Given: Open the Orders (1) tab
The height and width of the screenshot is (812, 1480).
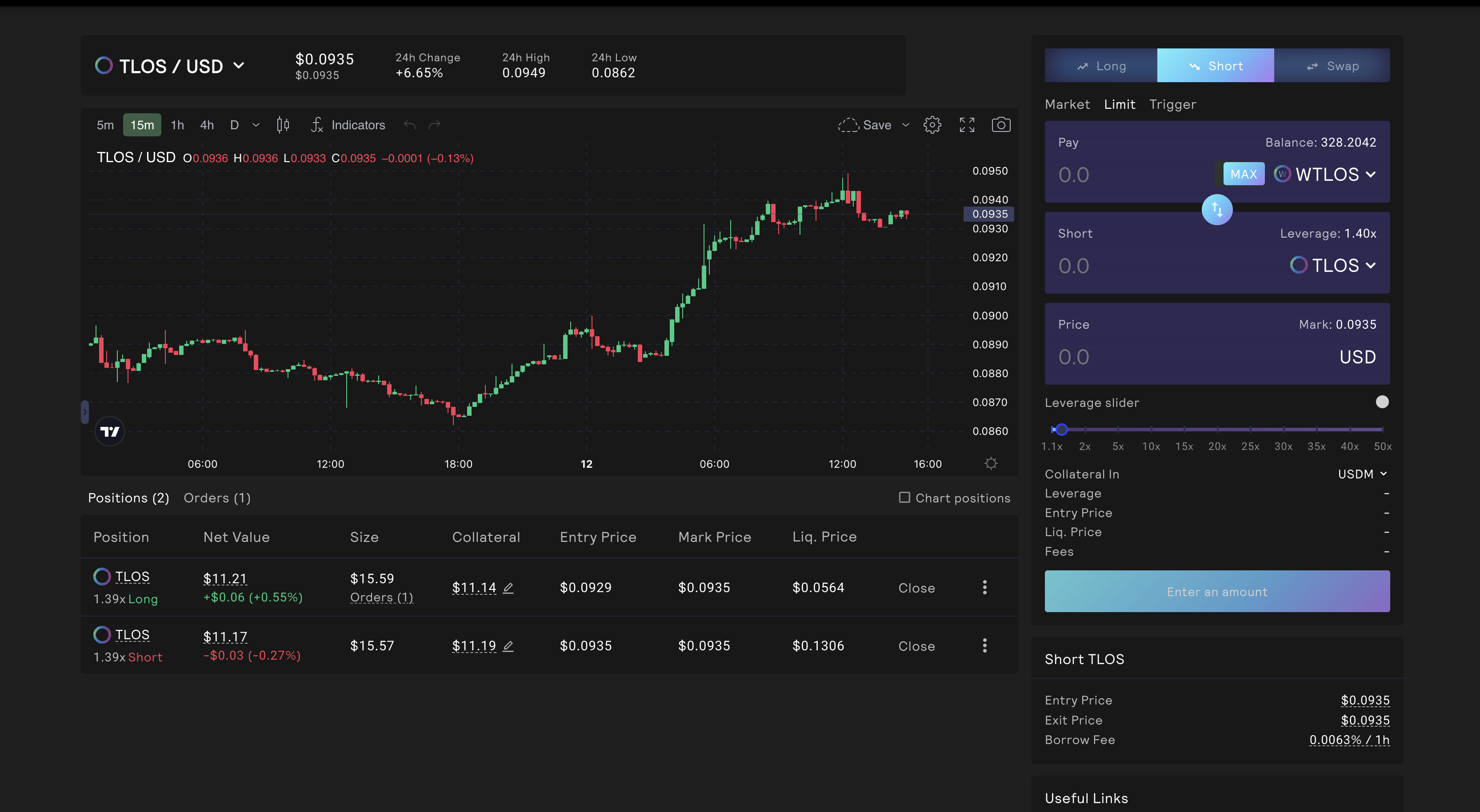Looking at the screenshot, I should 217,498.
